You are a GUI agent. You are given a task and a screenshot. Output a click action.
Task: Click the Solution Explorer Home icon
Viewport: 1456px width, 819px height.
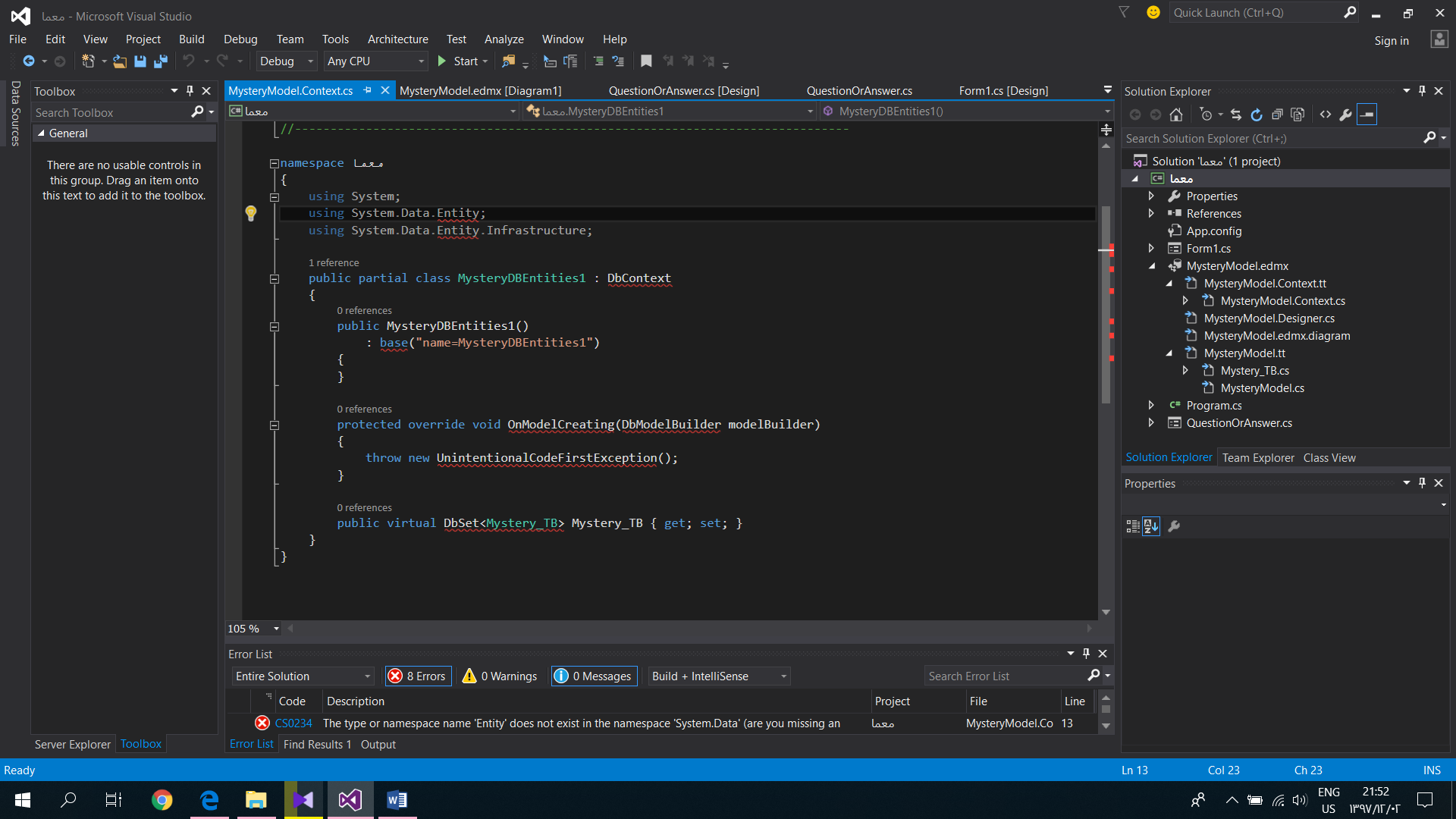tap(1176, 115)
